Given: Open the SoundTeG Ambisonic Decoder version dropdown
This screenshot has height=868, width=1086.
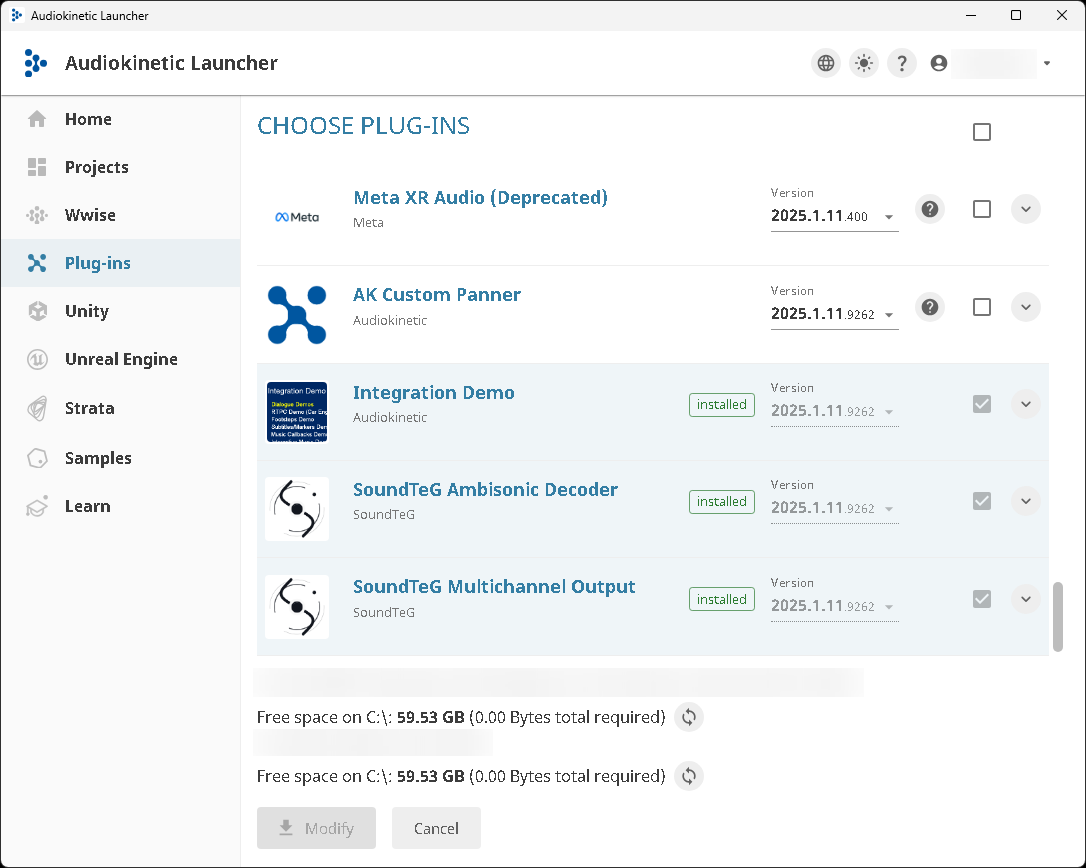Looking at the screenshot, I should (x=834, y=508).
